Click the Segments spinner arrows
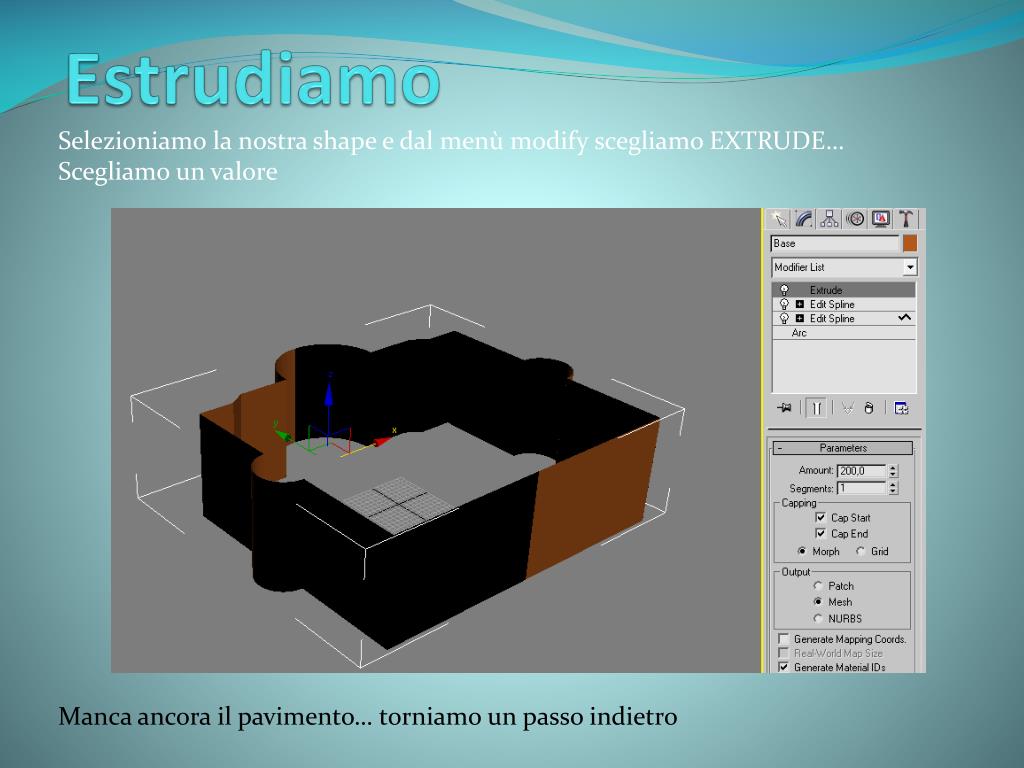1024x768 pixels. pos(893,488)
